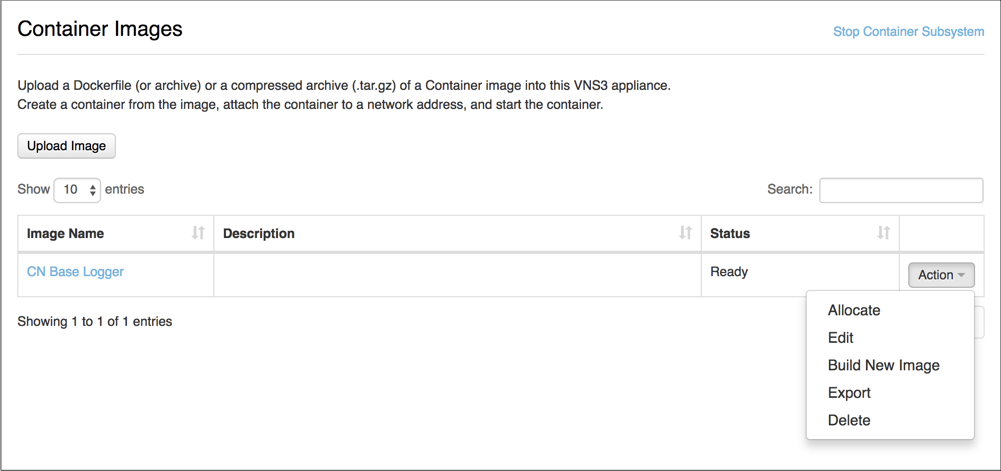Click the partially hidden pagination box behind menu

coord(979,322)
